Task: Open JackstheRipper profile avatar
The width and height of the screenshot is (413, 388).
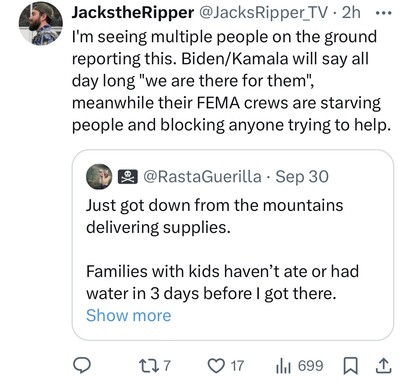Action: click(41, 23)
